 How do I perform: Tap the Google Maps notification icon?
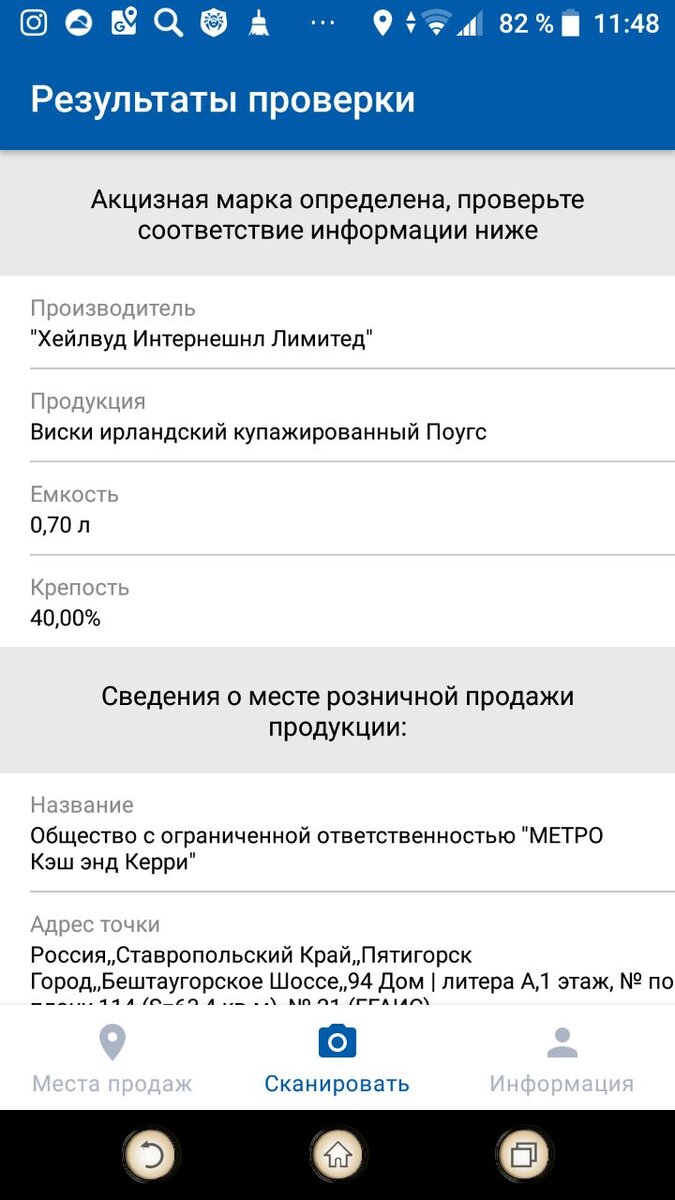(124, 22)
